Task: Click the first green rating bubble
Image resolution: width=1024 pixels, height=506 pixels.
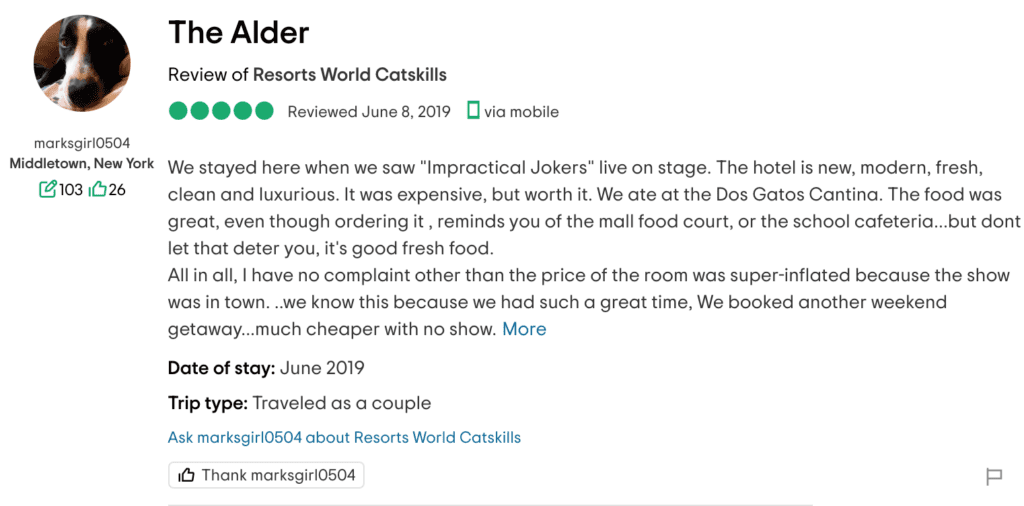Action: click(178, 111)
